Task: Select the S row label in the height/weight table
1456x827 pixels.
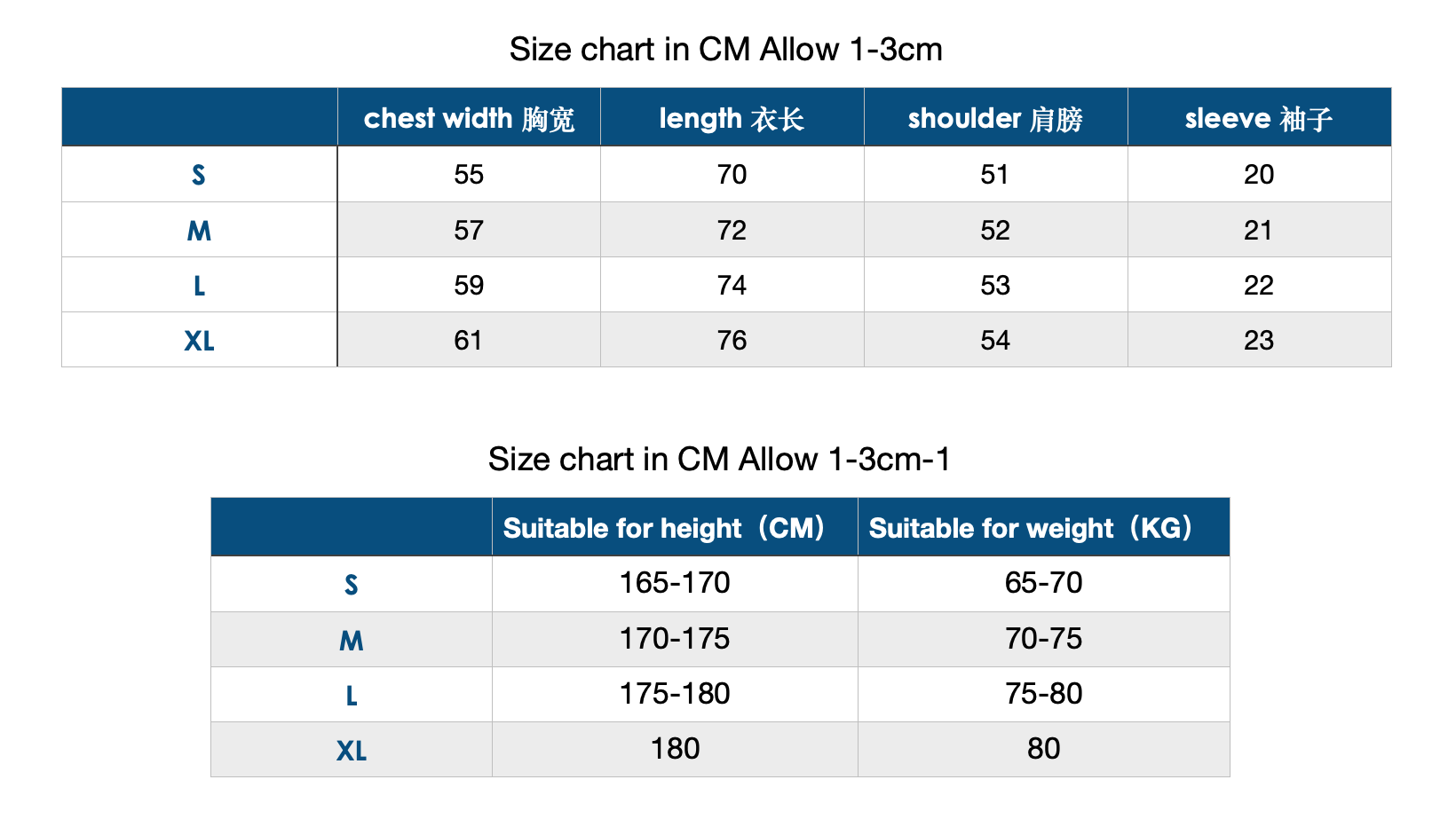Action: [351, 585]
